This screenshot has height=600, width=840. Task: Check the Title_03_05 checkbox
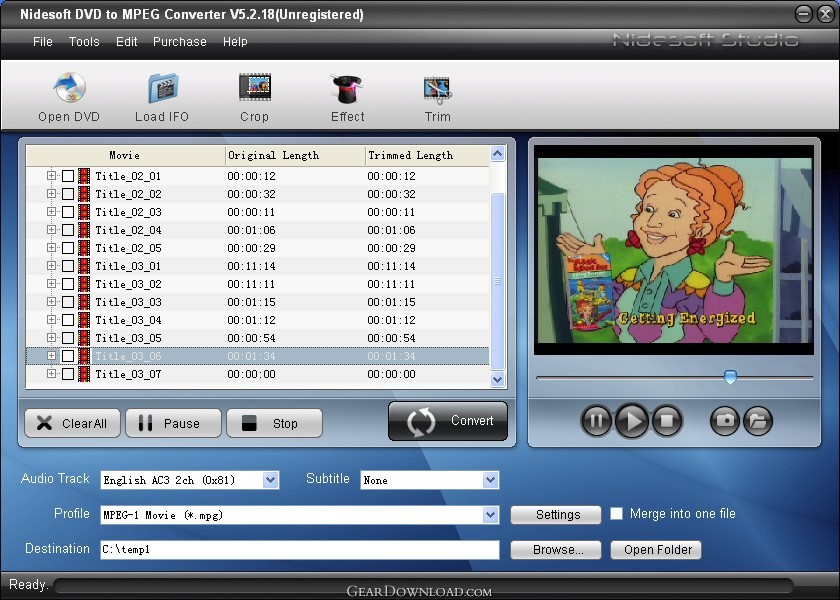coord(68,338)
